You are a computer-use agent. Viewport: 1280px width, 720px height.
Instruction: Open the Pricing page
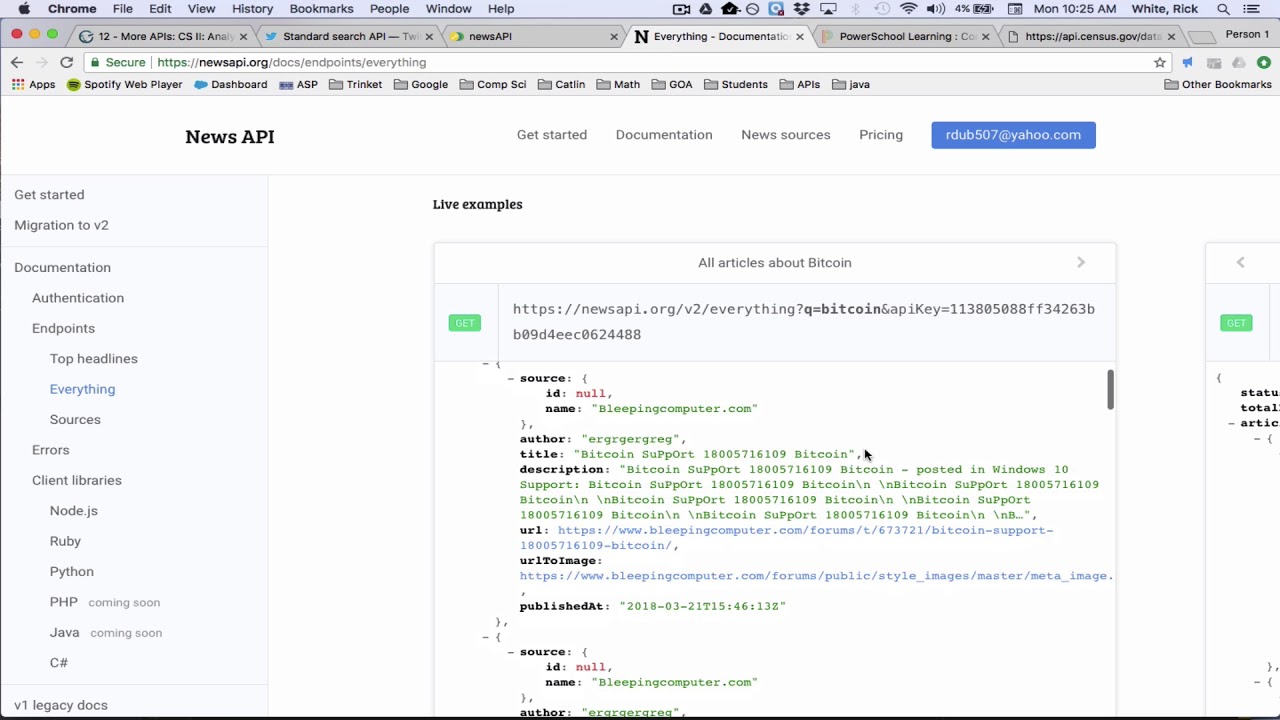(x=881, y=135)
